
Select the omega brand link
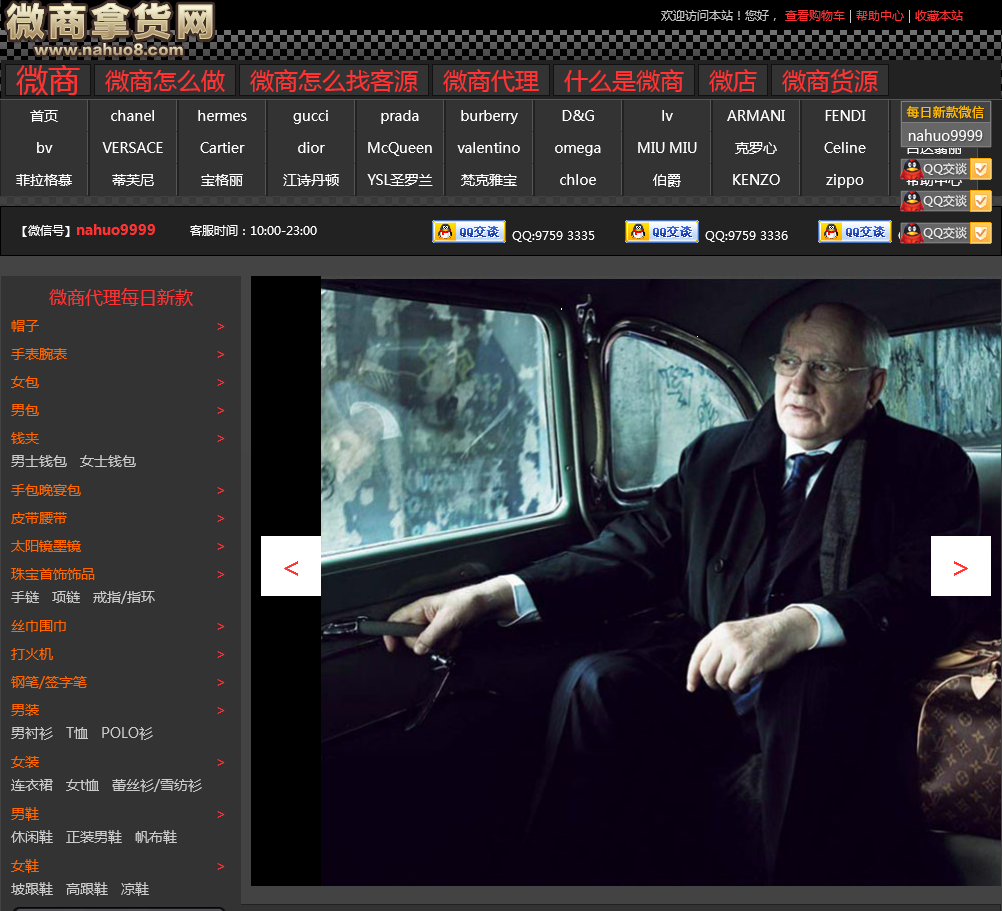(578, 148)
